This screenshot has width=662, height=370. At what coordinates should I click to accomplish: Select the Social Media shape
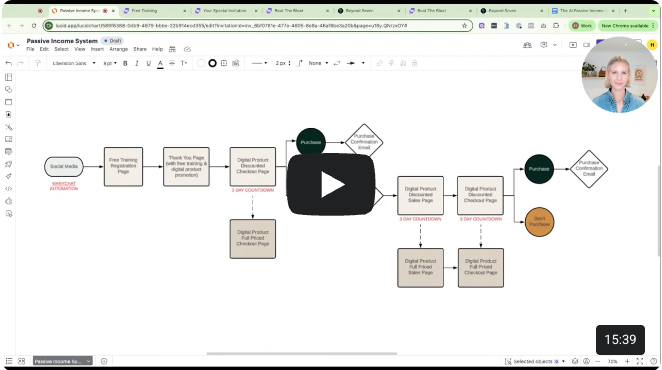64,166
